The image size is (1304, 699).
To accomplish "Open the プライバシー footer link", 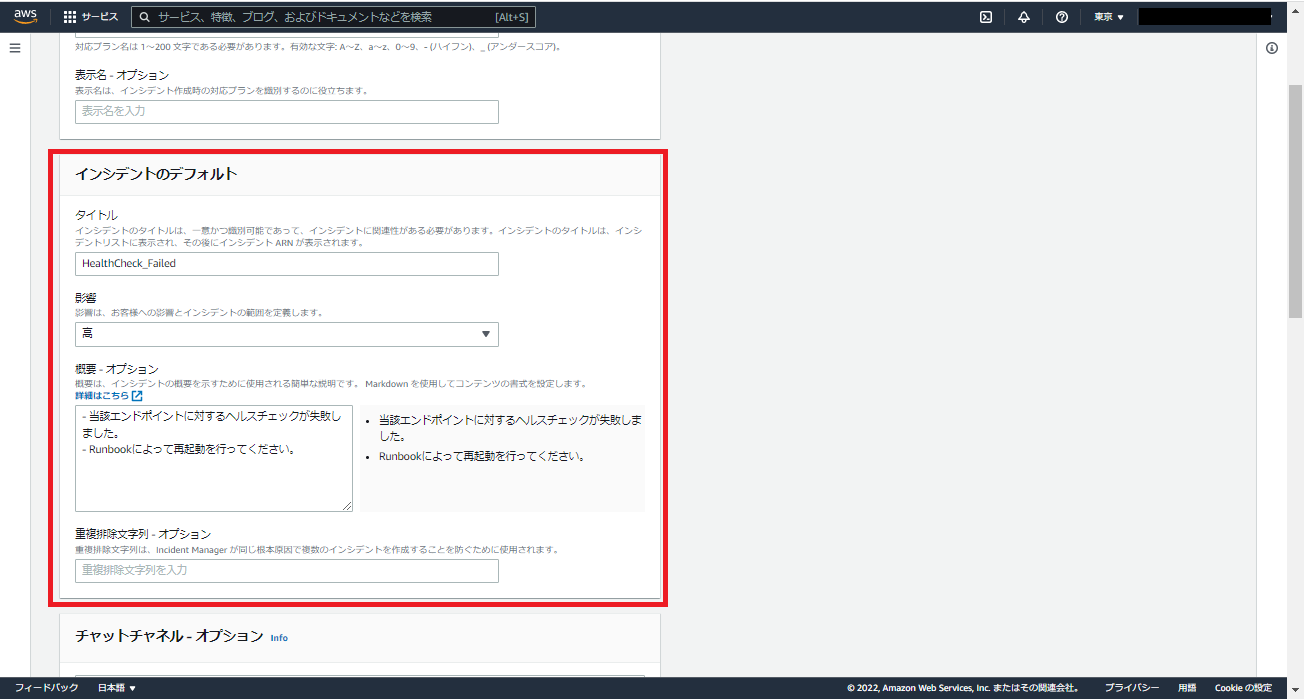I will click(1132, 688).
